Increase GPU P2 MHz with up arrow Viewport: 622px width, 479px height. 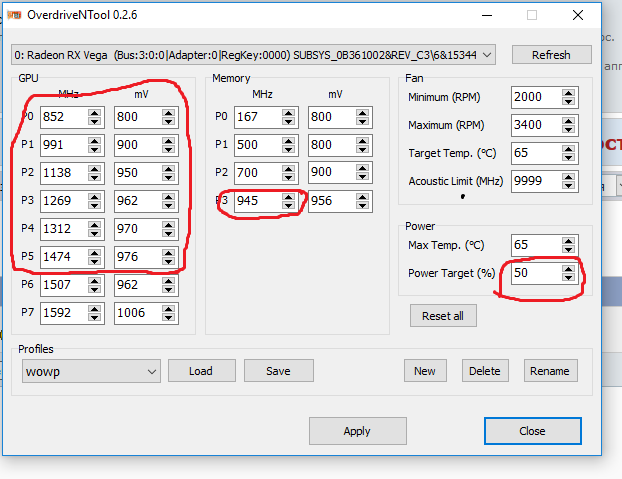[94, 169]
